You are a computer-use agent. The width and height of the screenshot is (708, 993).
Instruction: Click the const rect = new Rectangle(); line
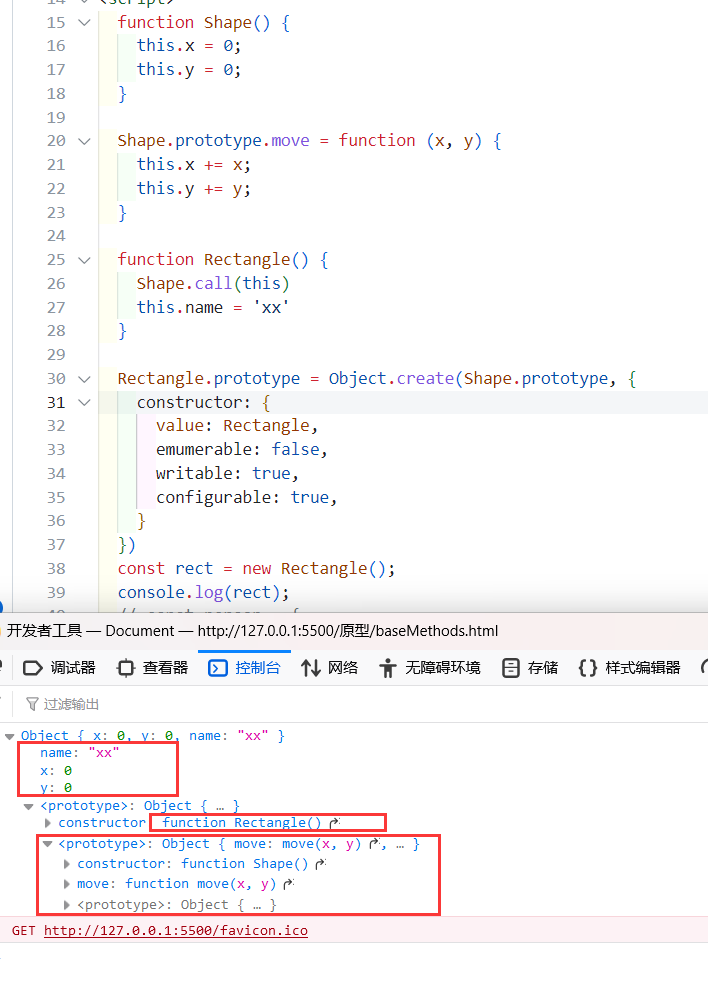pos(256,569)
